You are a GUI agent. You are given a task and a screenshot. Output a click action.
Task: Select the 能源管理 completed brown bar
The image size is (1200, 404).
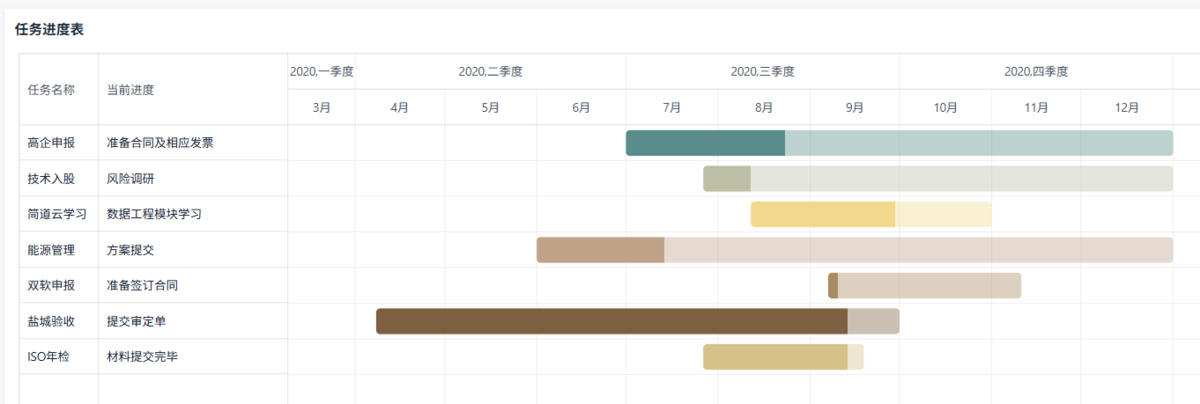[600, 250]
